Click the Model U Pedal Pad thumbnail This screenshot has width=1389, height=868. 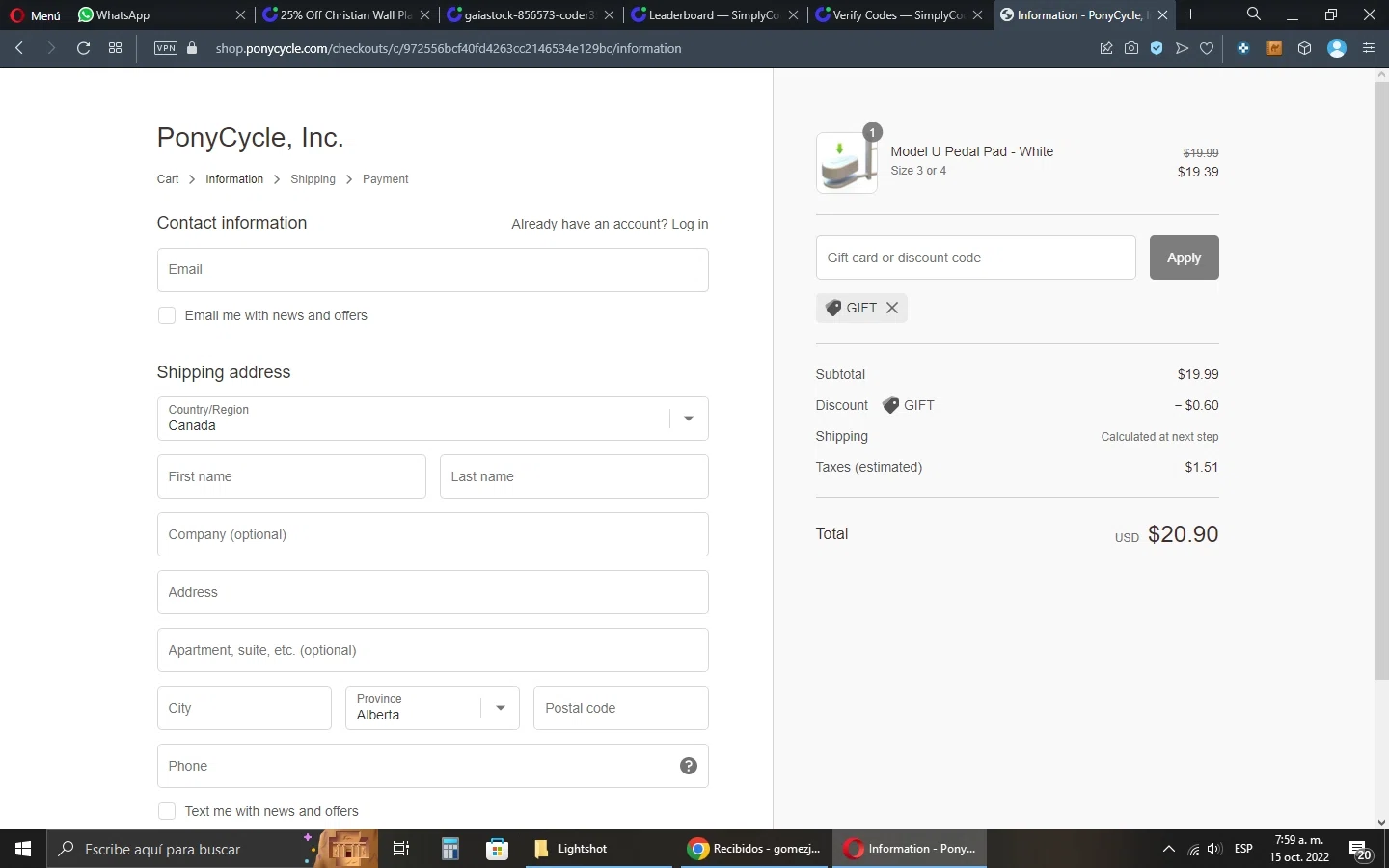(847, 163)
